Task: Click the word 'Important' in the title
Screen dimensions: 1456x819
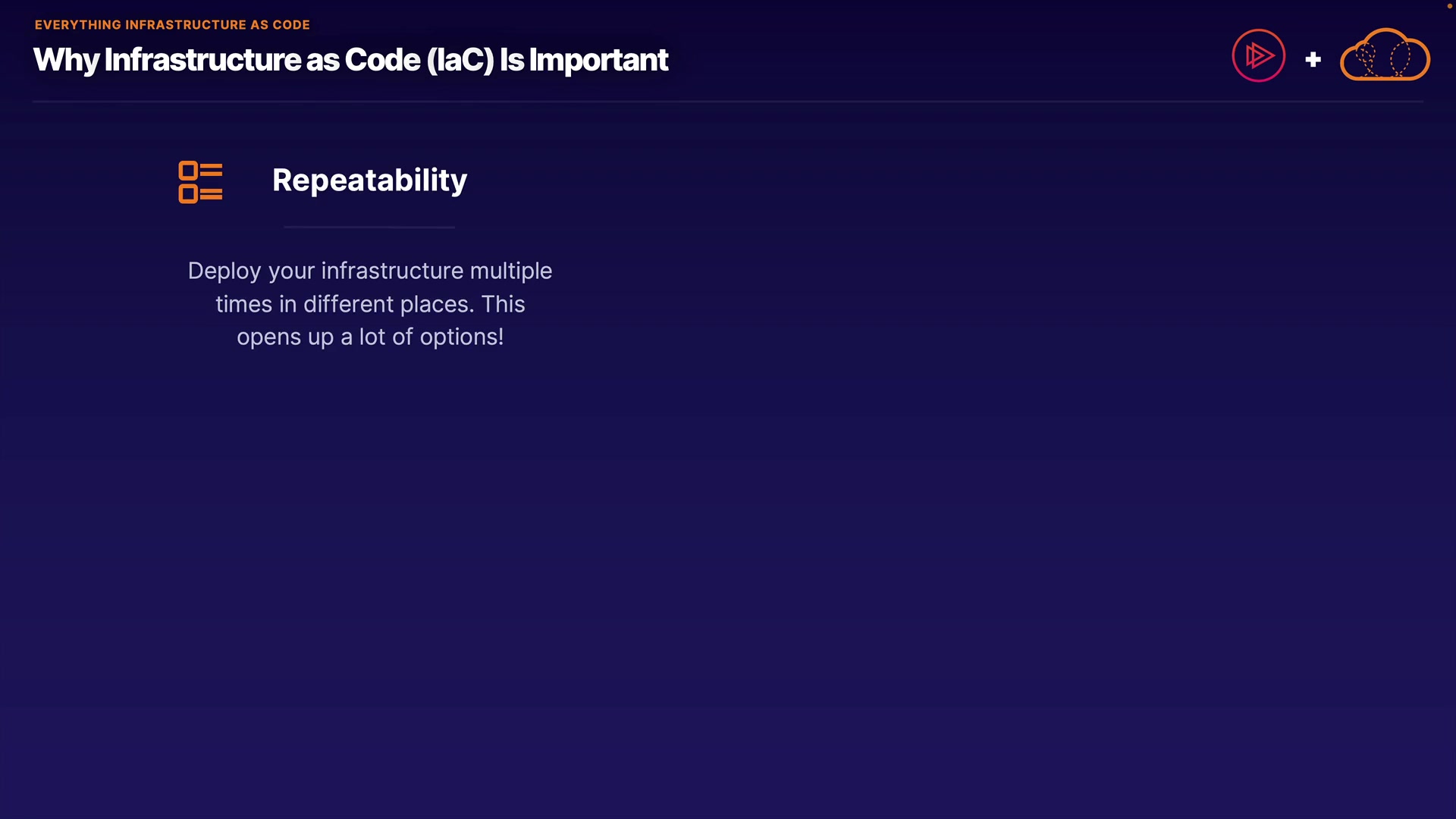Action: tap(598, 60)
